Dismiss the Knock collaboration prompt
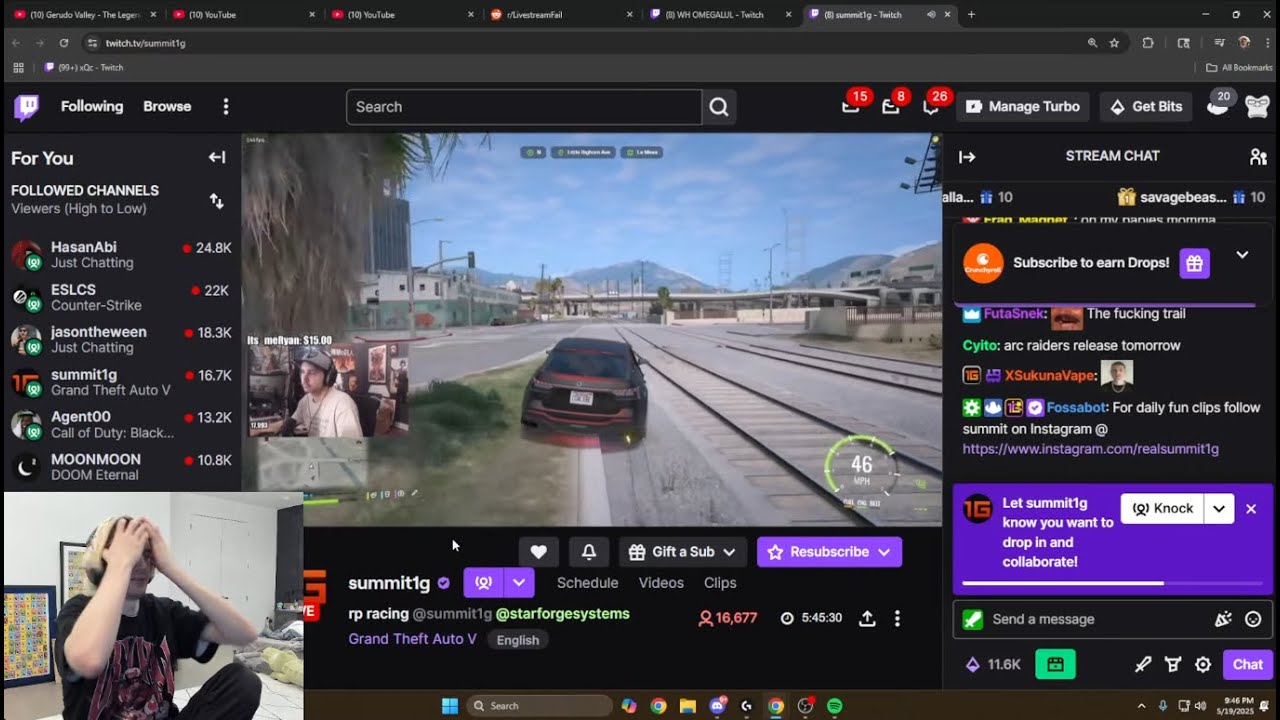The height and width of the screenshot is (720, 1280). tap(1251, 509)
